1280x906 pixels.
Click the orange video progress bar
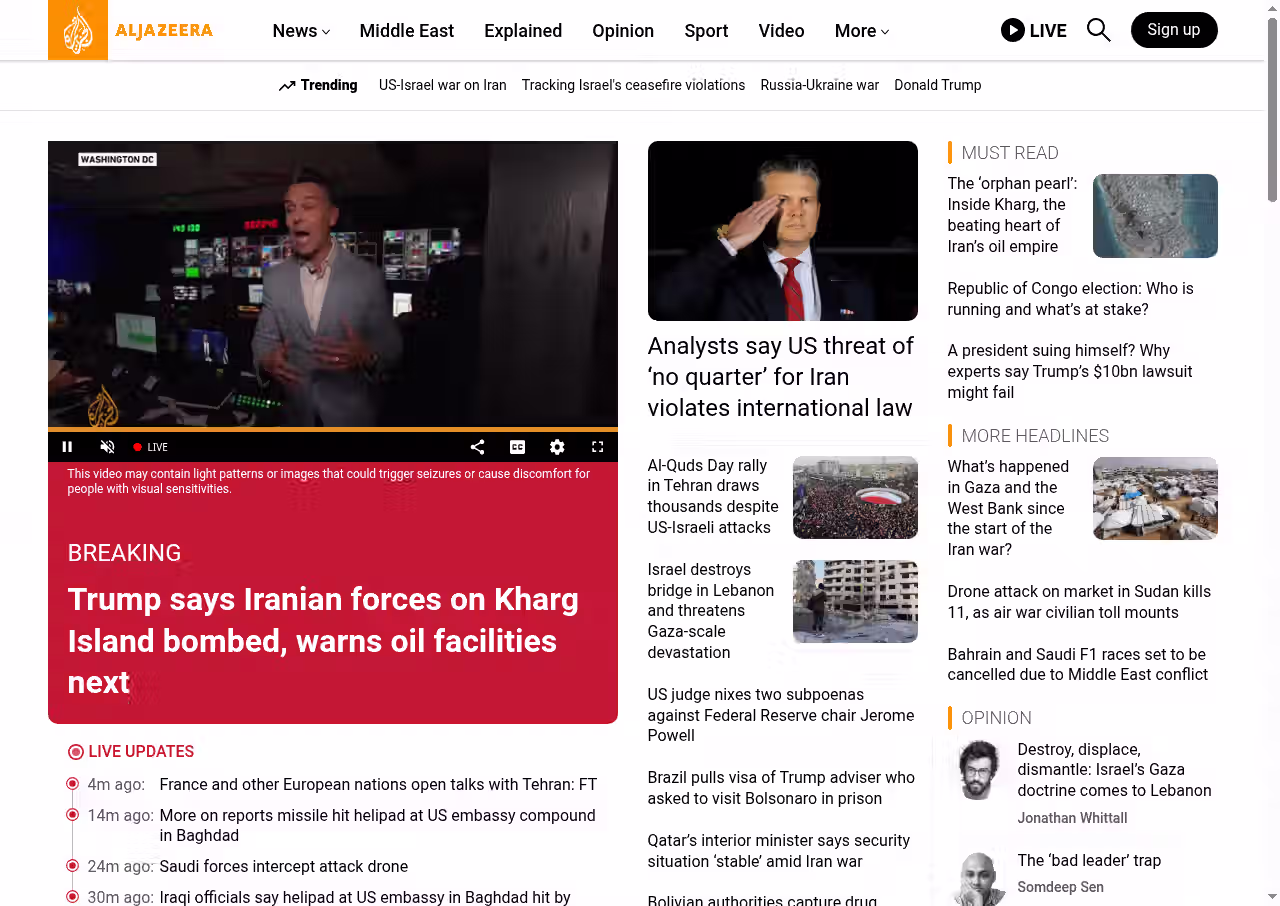[x=332, y=429]
